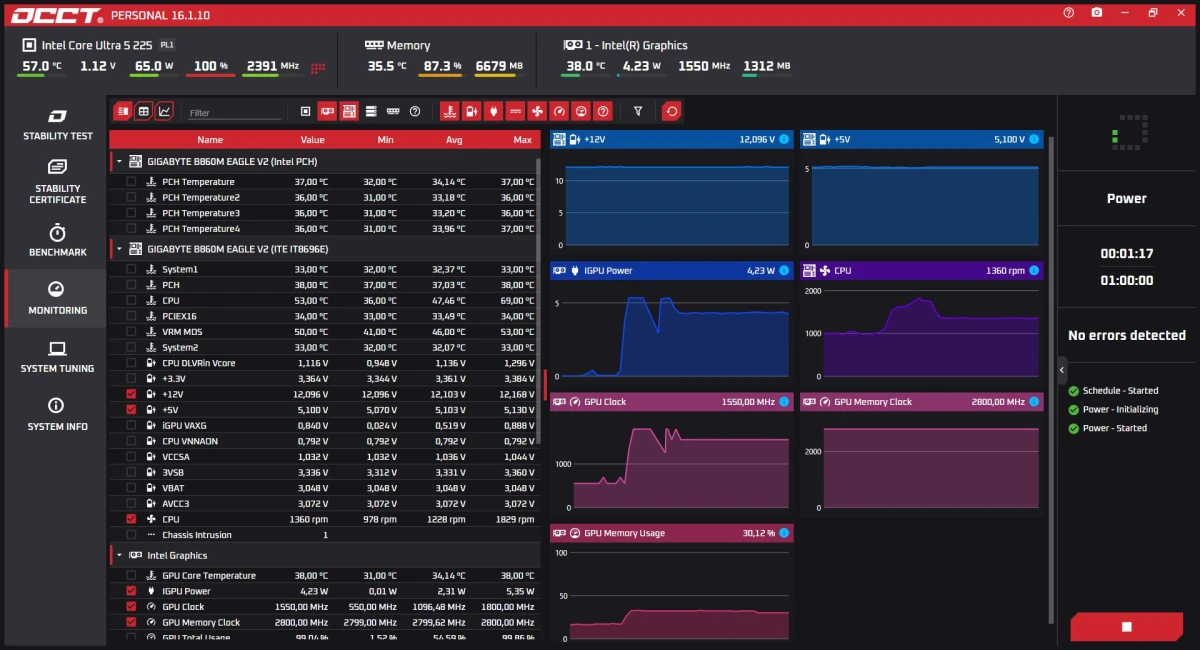The width and height of the screenshot is (1200, 650).
Task: Collapse the right panel with arrow handle
Action: 1062,369
